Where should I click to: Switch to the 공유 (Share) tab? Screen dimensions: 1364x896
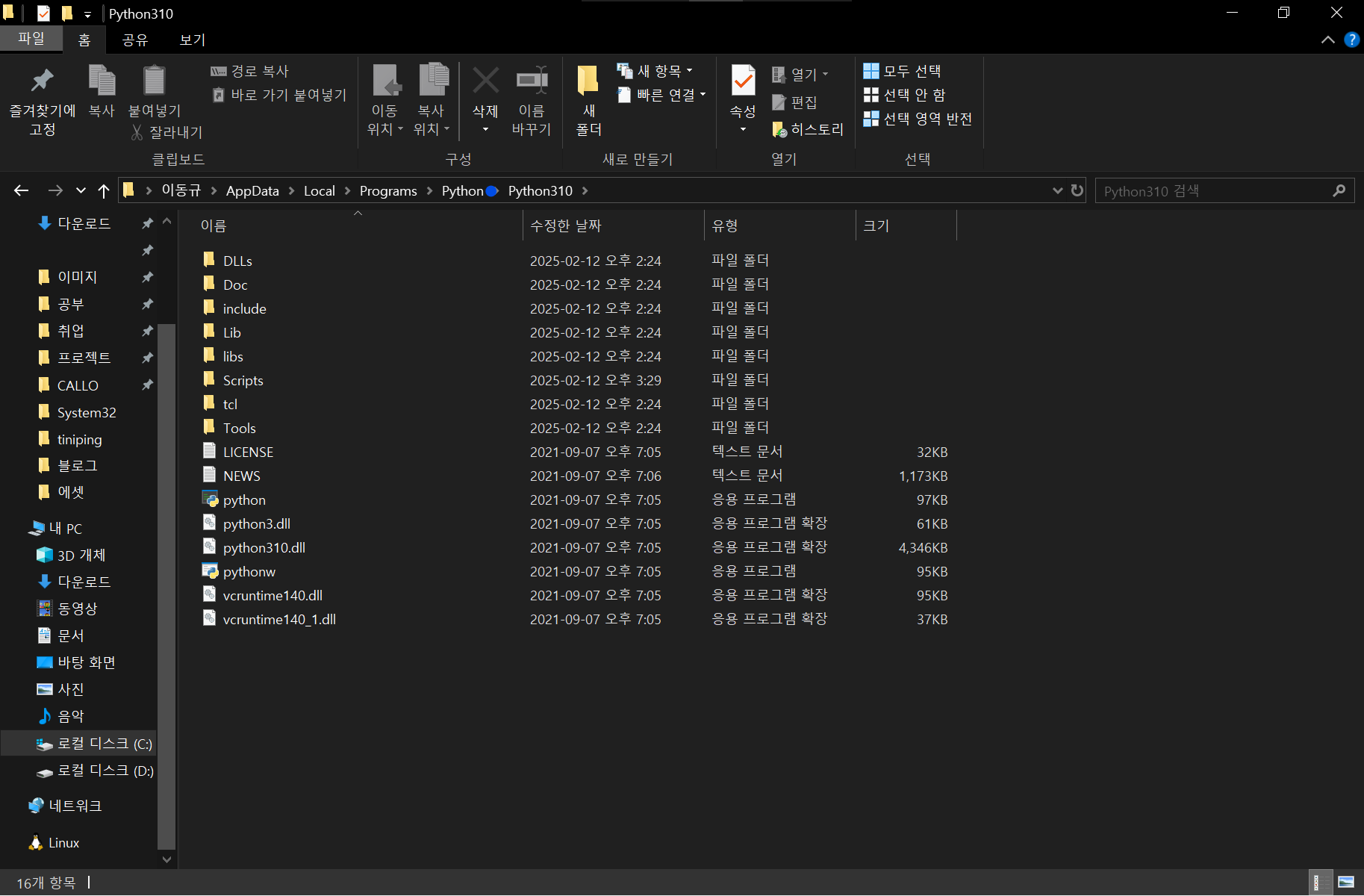[x=135, y=40]
